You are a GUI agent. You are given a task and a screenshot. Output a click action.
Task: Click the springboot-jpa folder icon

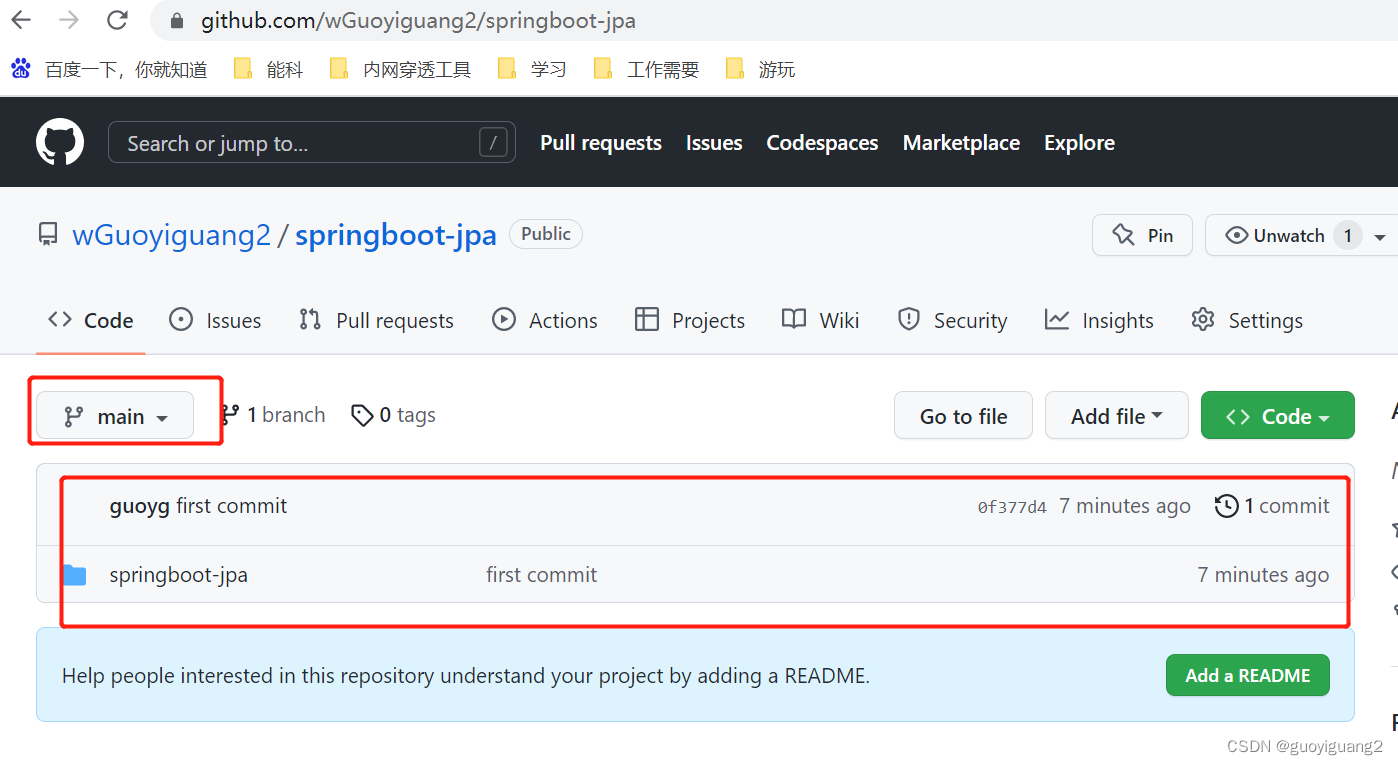tap(74, 575)
